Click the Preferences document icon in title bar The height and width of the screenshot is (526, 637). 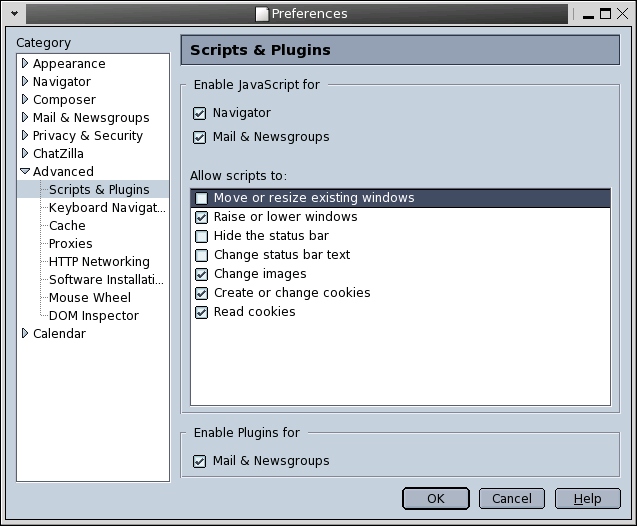tap(262, 14)
